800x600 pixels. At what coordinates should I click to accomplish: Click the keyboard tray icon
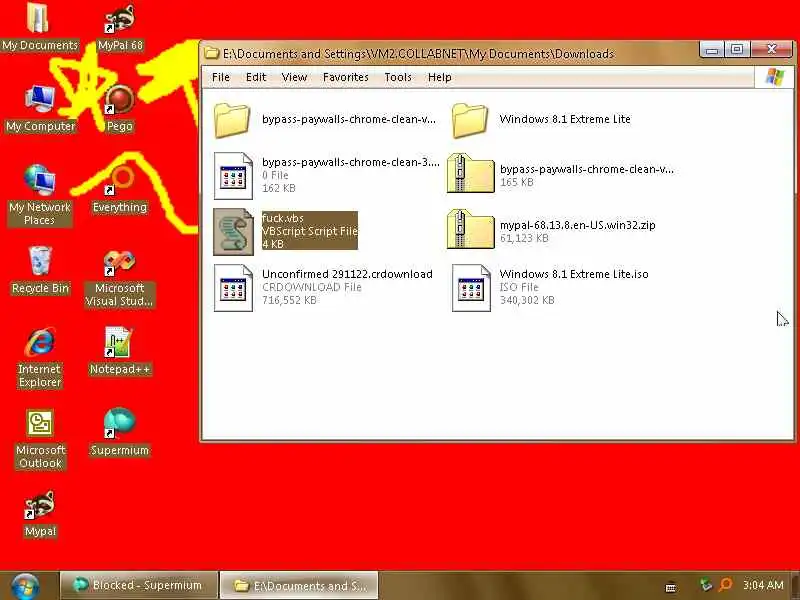click(x=671, y=587)
